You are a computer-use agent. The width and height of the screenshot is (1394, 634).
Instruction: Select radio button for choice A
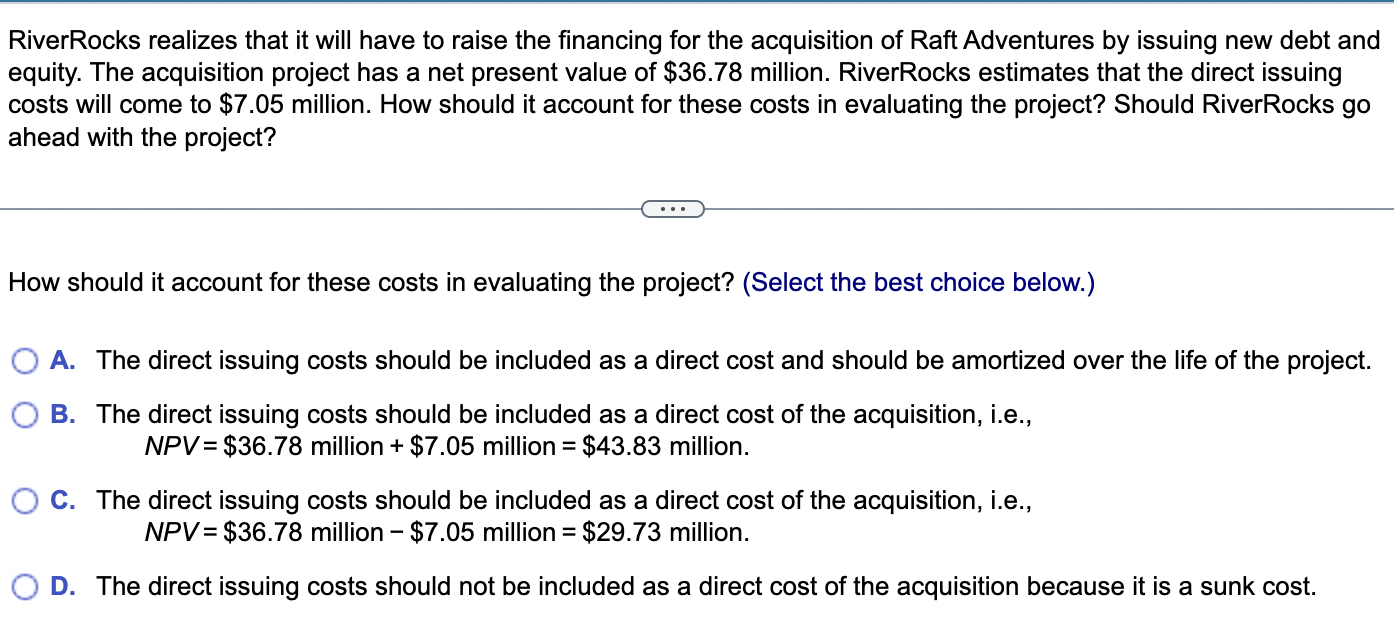click(24, 361)
